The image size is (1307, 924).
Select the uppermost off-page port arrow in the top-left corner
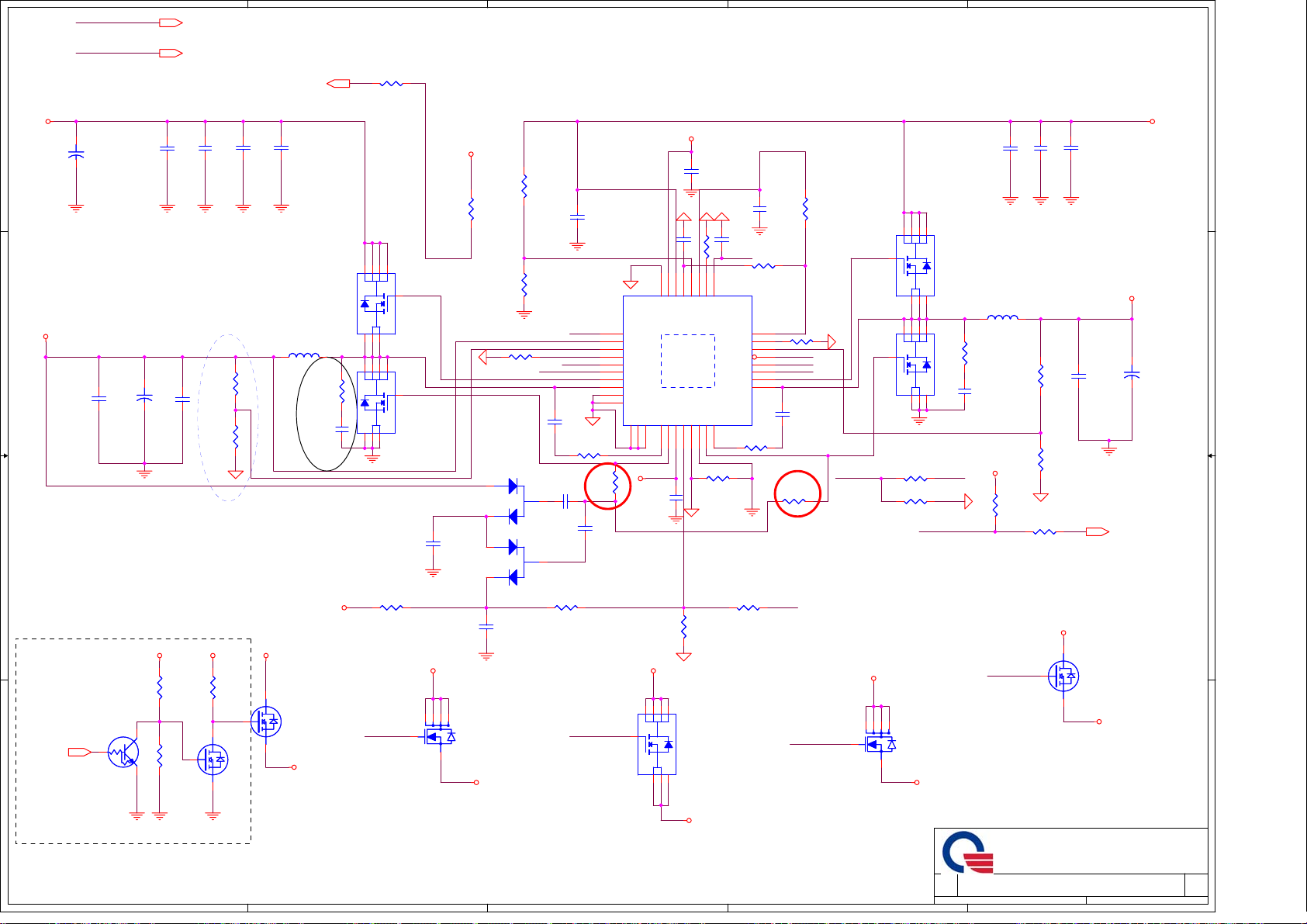coord(171,23)
